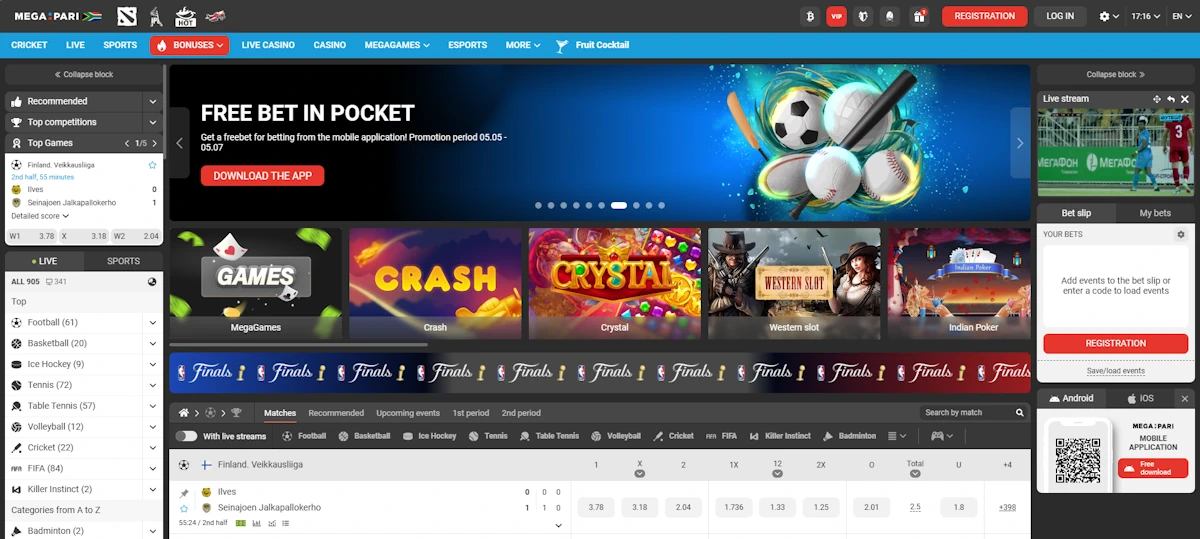Open the BONUSES dropdown menu
Viewport: 1200px width, 539px height.
point(190,45)
